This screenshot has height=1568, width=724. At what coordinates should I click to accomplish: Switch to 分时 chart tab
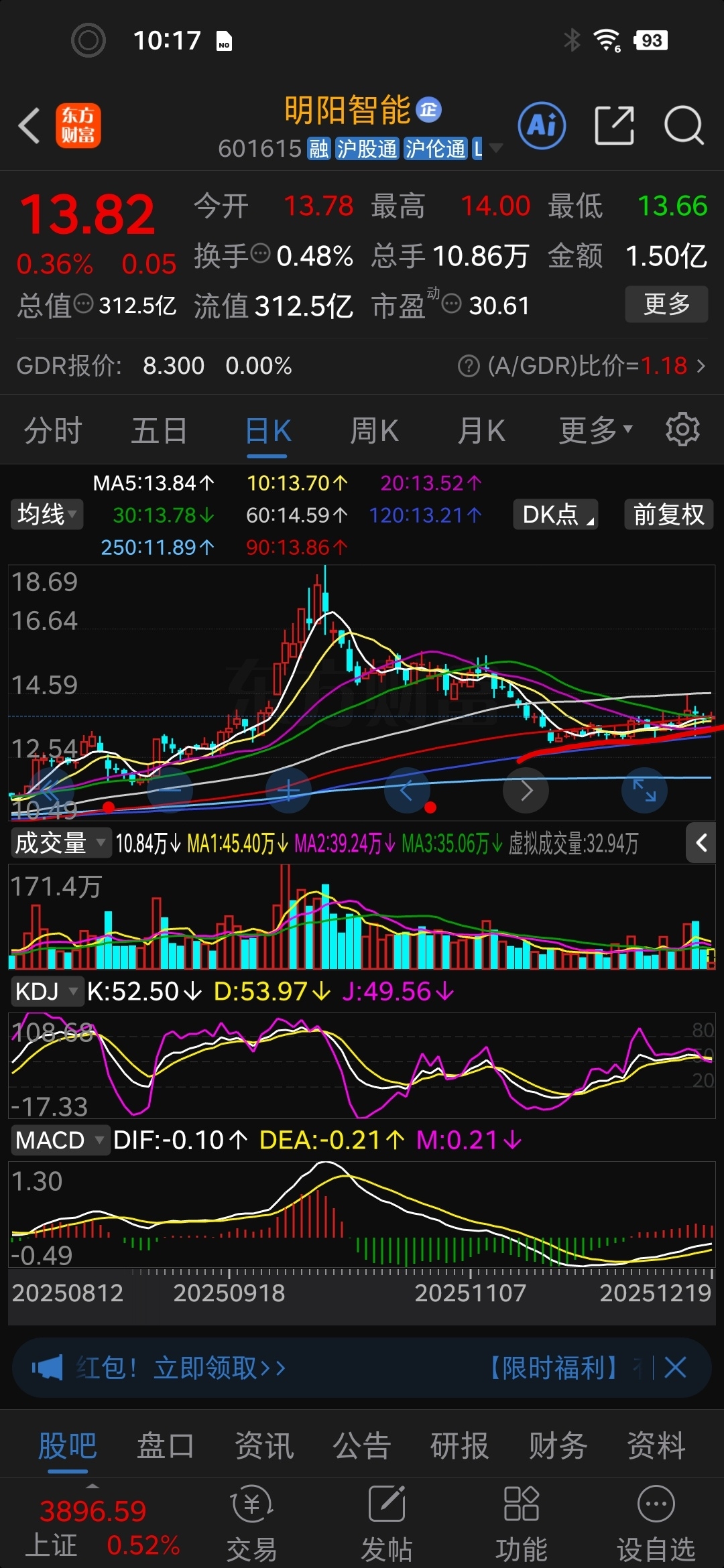53,430
